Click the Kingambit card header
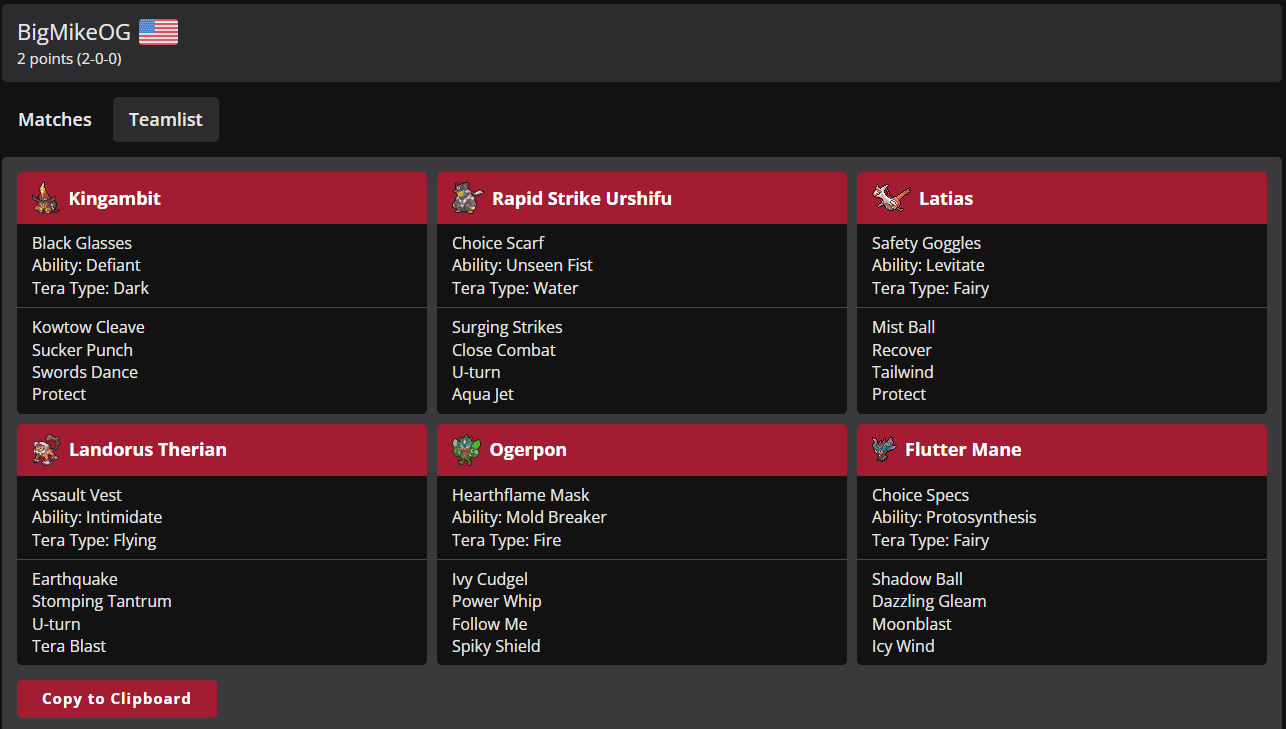Screen dimensions: 1286x729 [222, 198]
